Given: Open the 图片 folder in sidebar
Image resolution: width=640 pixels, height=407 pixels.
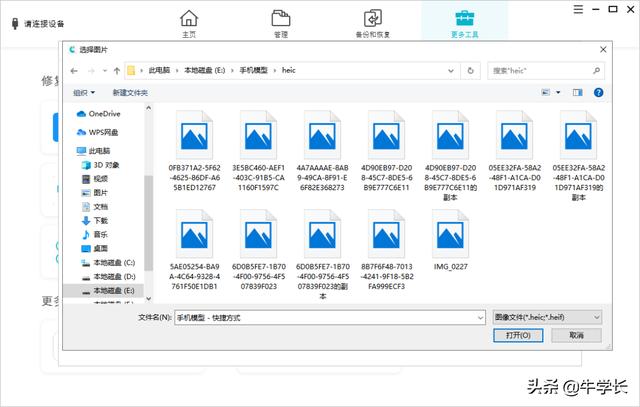Looking at the screenshot, I should pyautogui.click(x=95, y=193).
